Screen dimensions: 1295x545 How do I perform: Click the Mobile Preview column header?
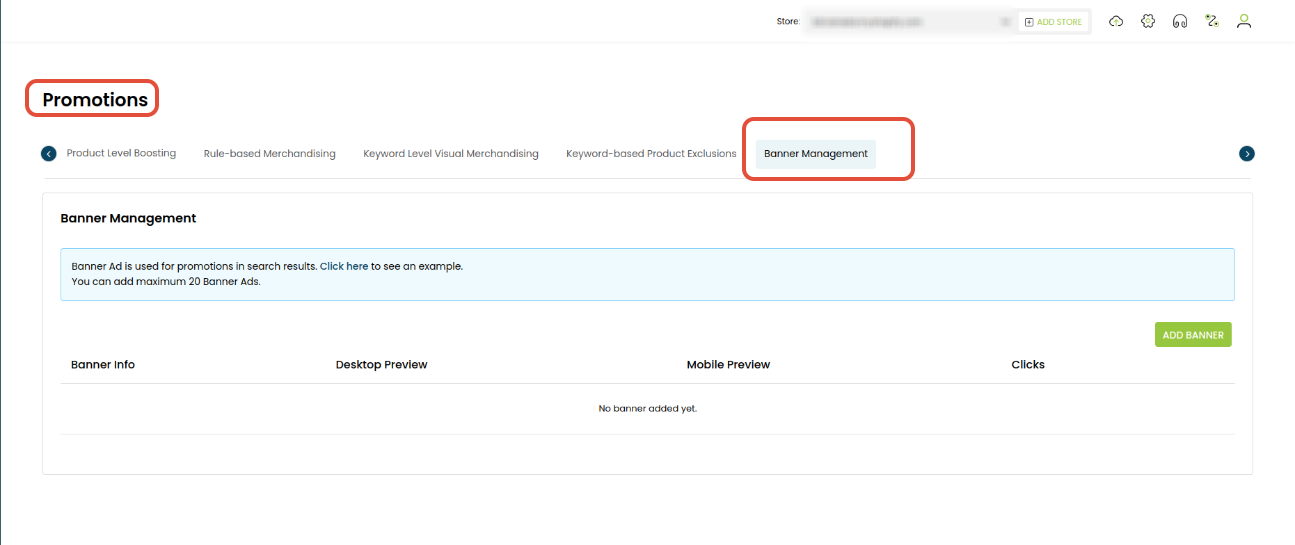(x=728, y=365)
